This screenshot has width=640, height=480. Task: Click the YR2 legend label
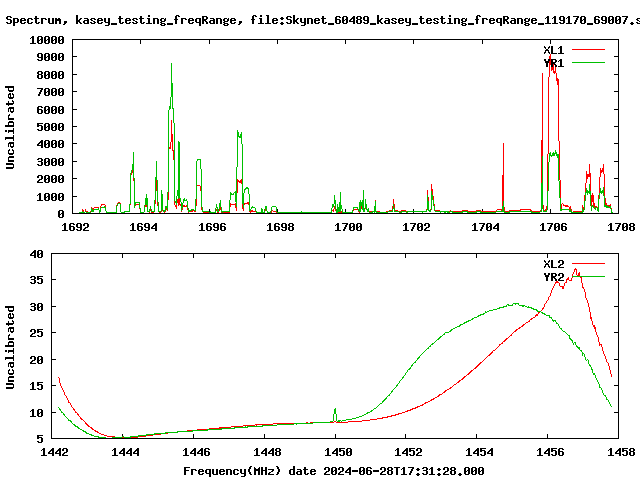[x=553, y=277]
